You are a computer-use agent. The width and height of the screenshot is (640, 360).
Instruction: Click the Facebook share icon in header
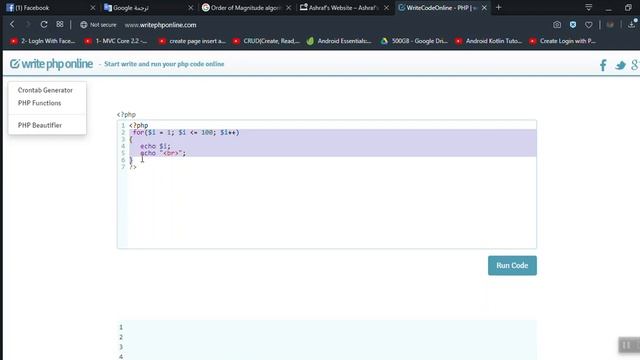coord(603,65)
